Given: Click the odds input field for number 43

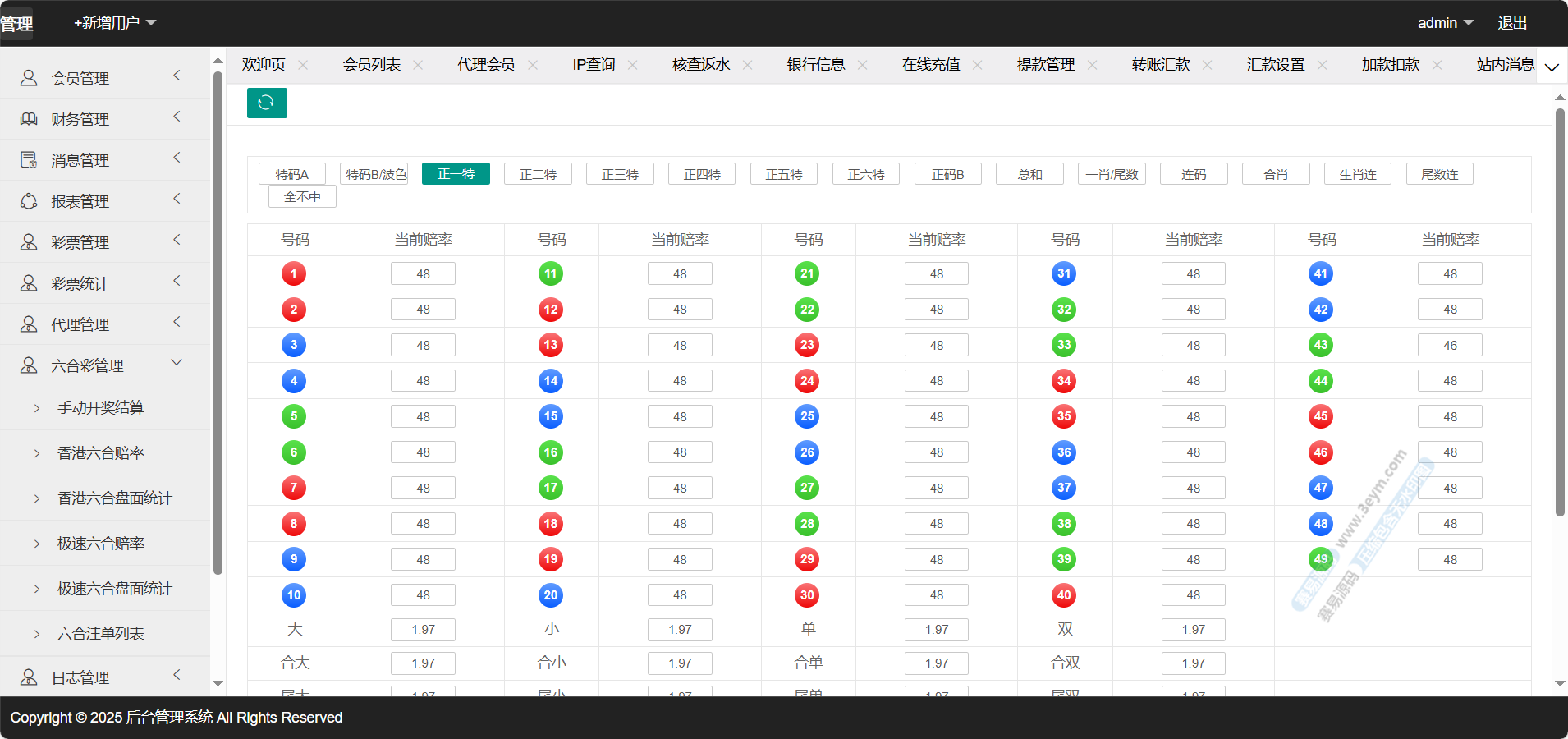Looking at the screenshot, I should tap(1450, 346).
